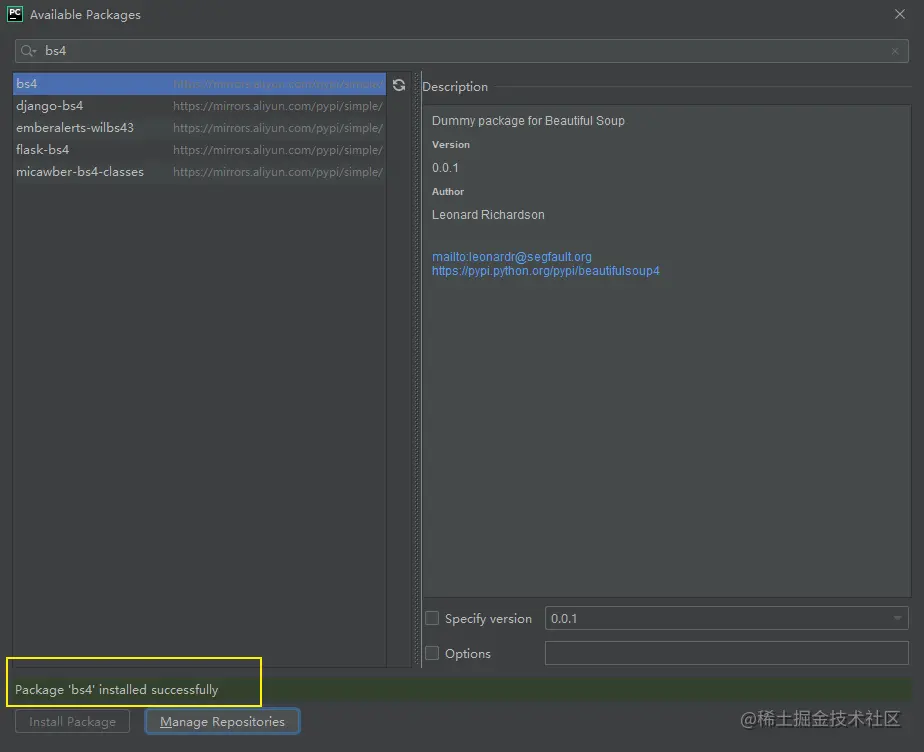Select the django-bs4 package
This screenshot has height=752, width=924.
(50, 105)
